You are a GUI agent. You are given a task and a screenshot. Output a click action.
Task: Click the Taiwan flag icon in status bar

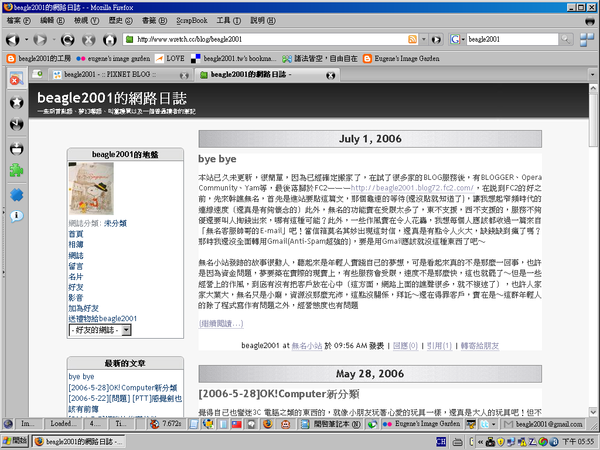[x=237, y=424]
